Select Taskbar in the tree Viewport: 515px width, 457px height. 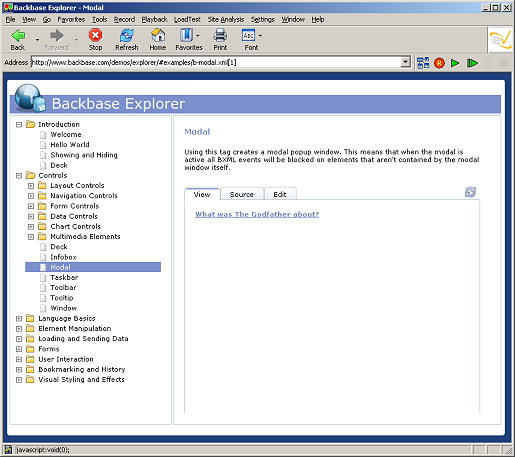(x=64, y=277)
